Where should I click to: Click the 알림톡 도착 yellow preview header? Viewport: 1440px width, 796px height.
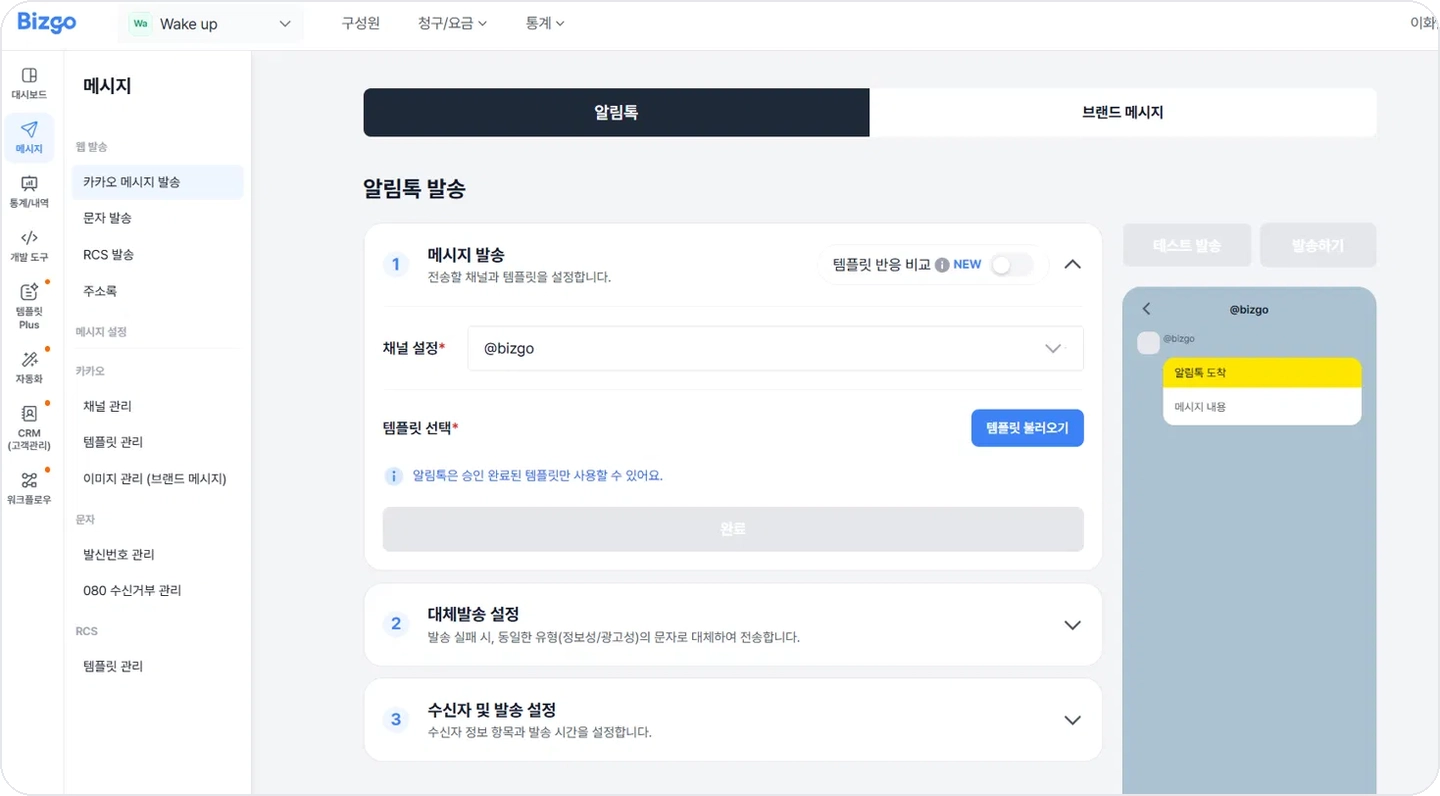(1262, 373)
